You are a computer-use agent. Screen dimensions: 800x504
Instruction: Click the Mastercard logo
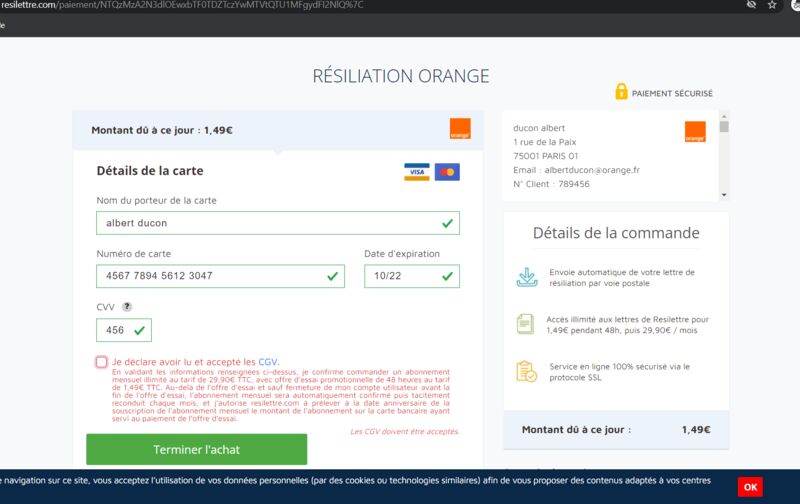pyautogui.click(x=447, y=172)
